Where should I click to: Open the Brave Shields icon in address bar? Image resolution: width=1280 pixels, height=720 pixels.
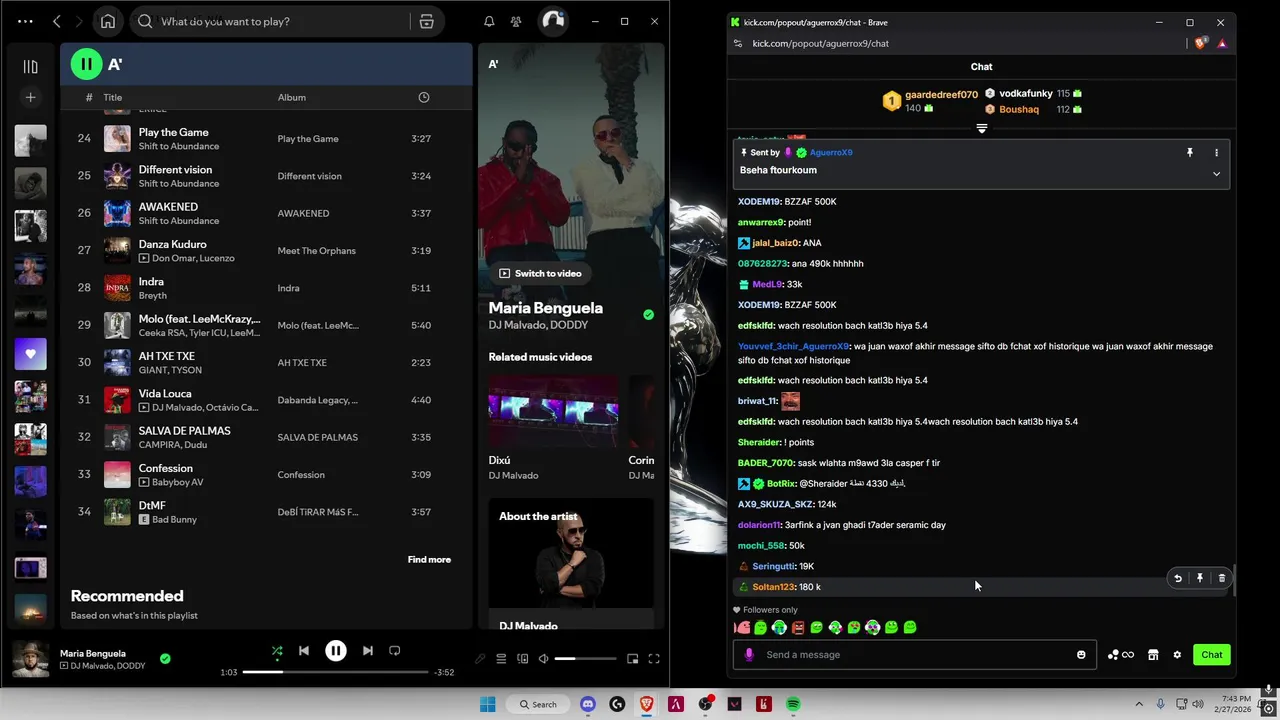[1202, 43]
